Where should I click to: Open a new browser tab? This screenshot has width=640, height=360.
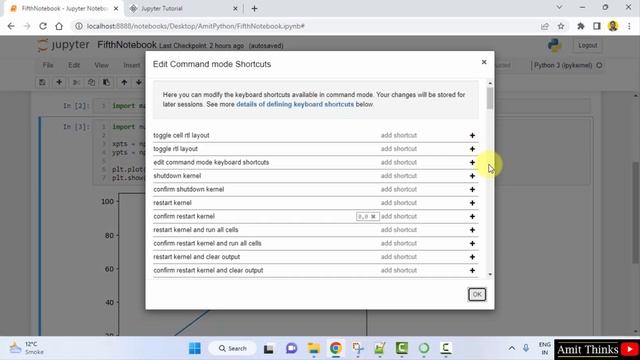click(254, 9)
